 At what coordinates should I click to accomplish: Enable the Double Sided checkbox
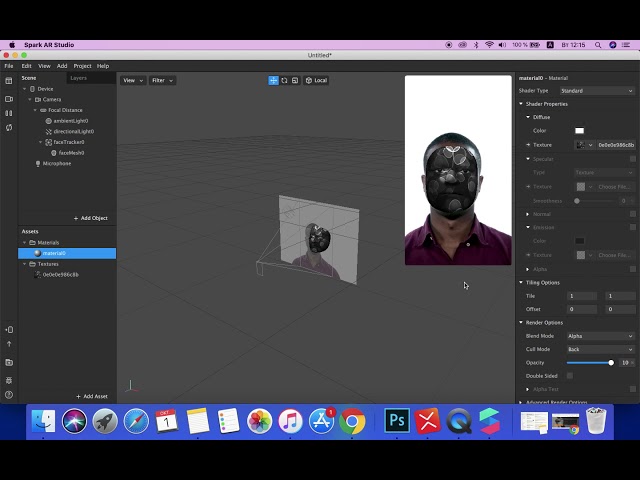click(x=570, y=375)
